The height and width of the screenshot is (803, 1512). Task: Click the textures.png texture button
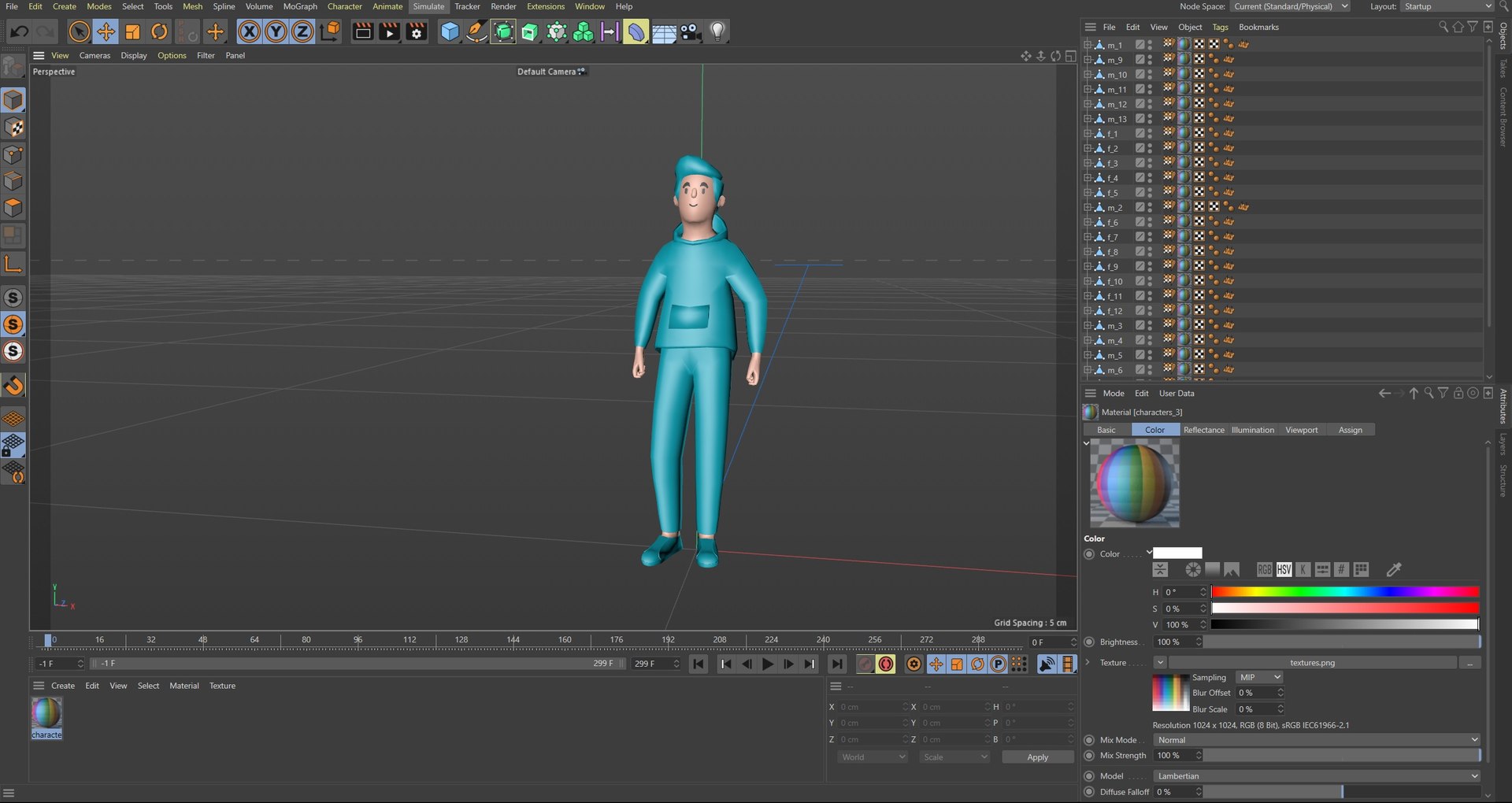[x=1312, y=663]
